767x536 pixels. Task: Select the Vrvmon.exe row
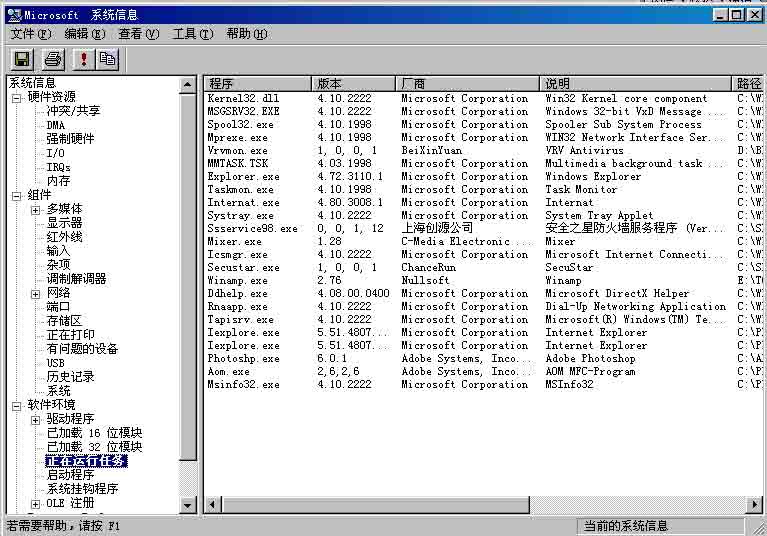click(483, 150)
